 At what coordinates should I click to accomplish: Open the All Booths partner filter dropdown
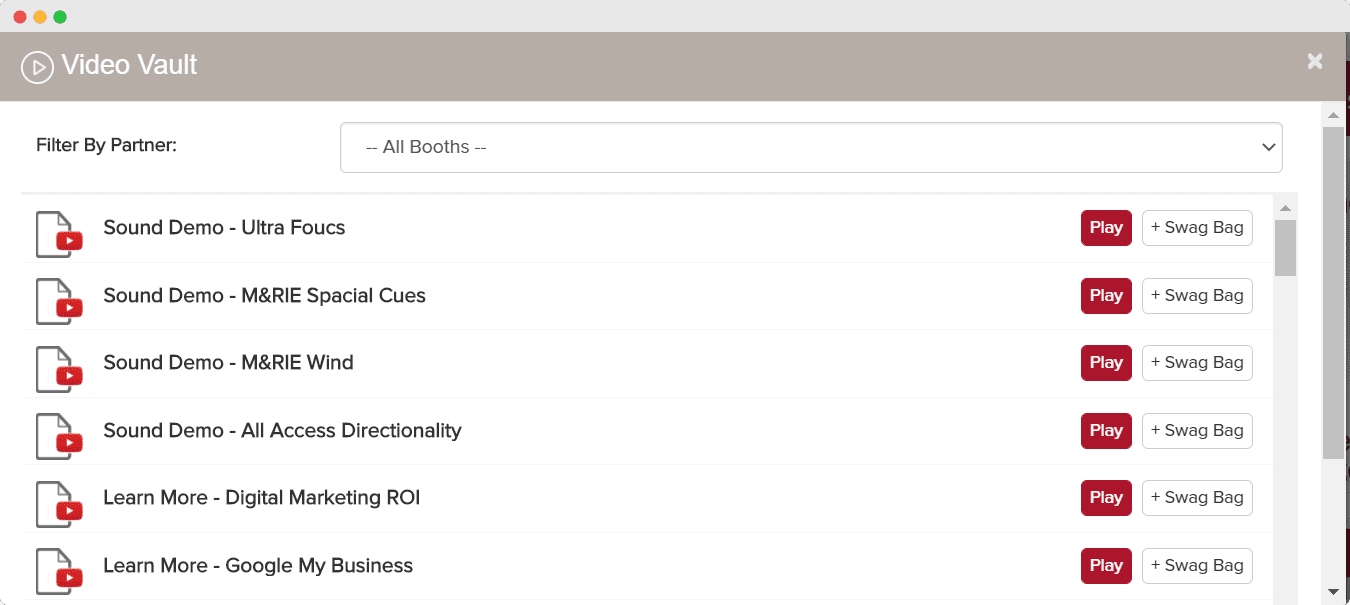[811, 147]
